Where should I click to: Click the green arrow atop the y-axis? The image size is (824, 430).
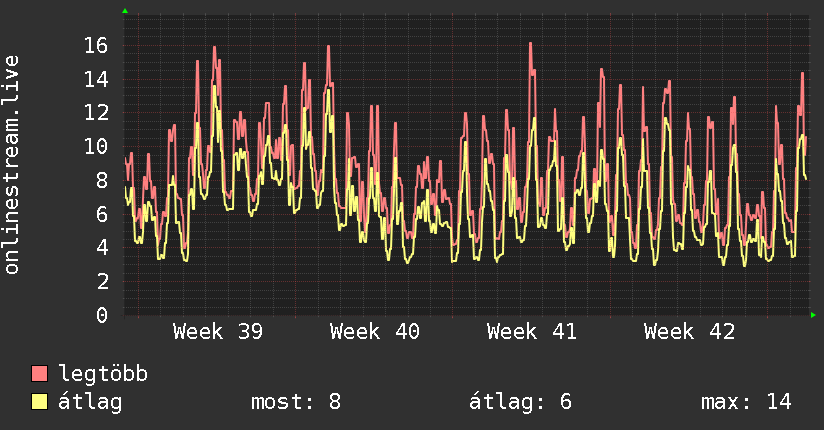(125, 11)
